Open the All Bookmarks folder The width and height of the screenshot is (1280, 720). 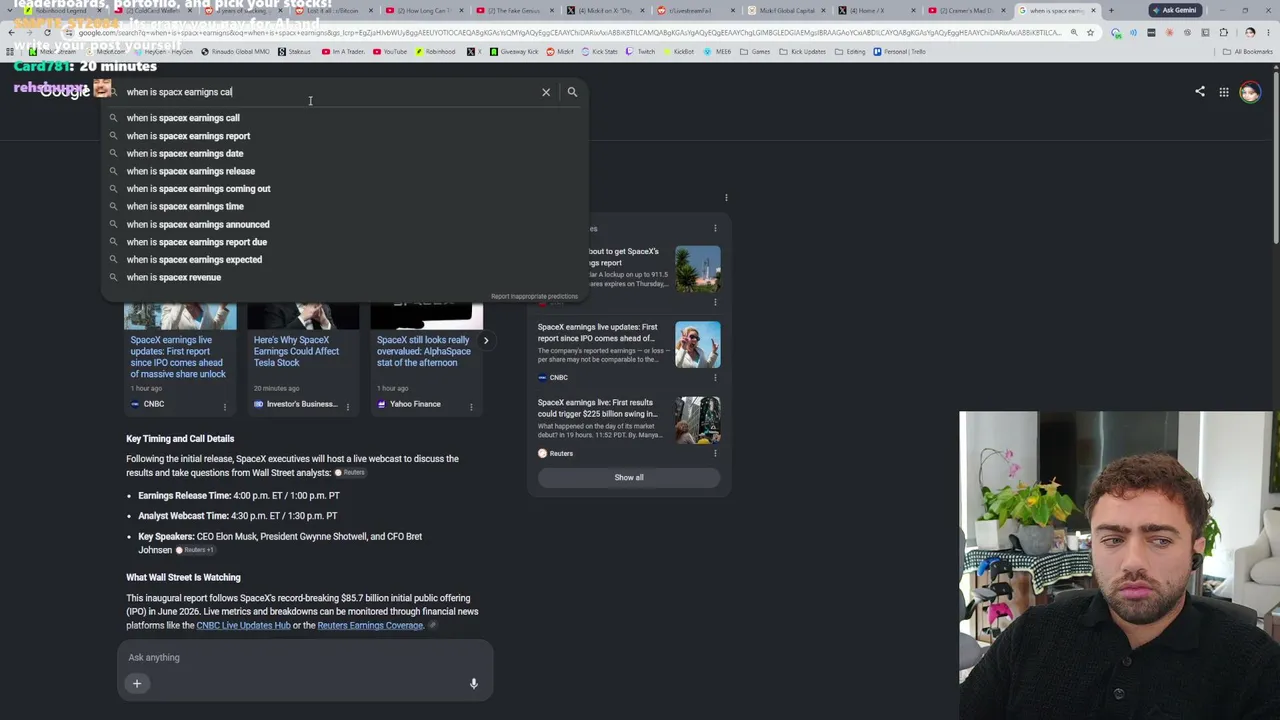click(x=1248, y=52)
